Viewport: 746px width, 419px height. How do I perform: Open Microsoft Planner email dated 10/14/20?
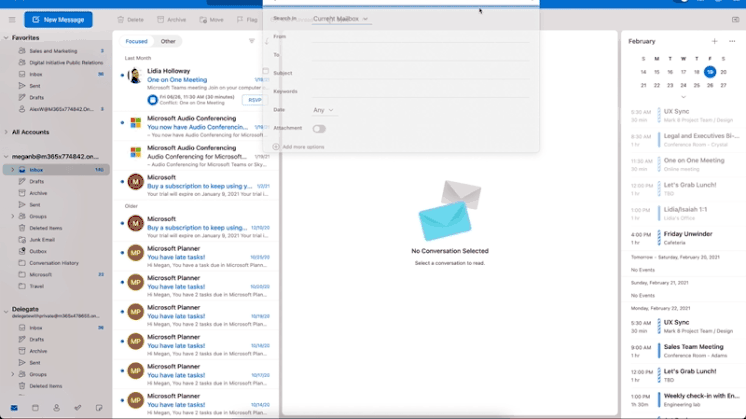click(196, 404)
